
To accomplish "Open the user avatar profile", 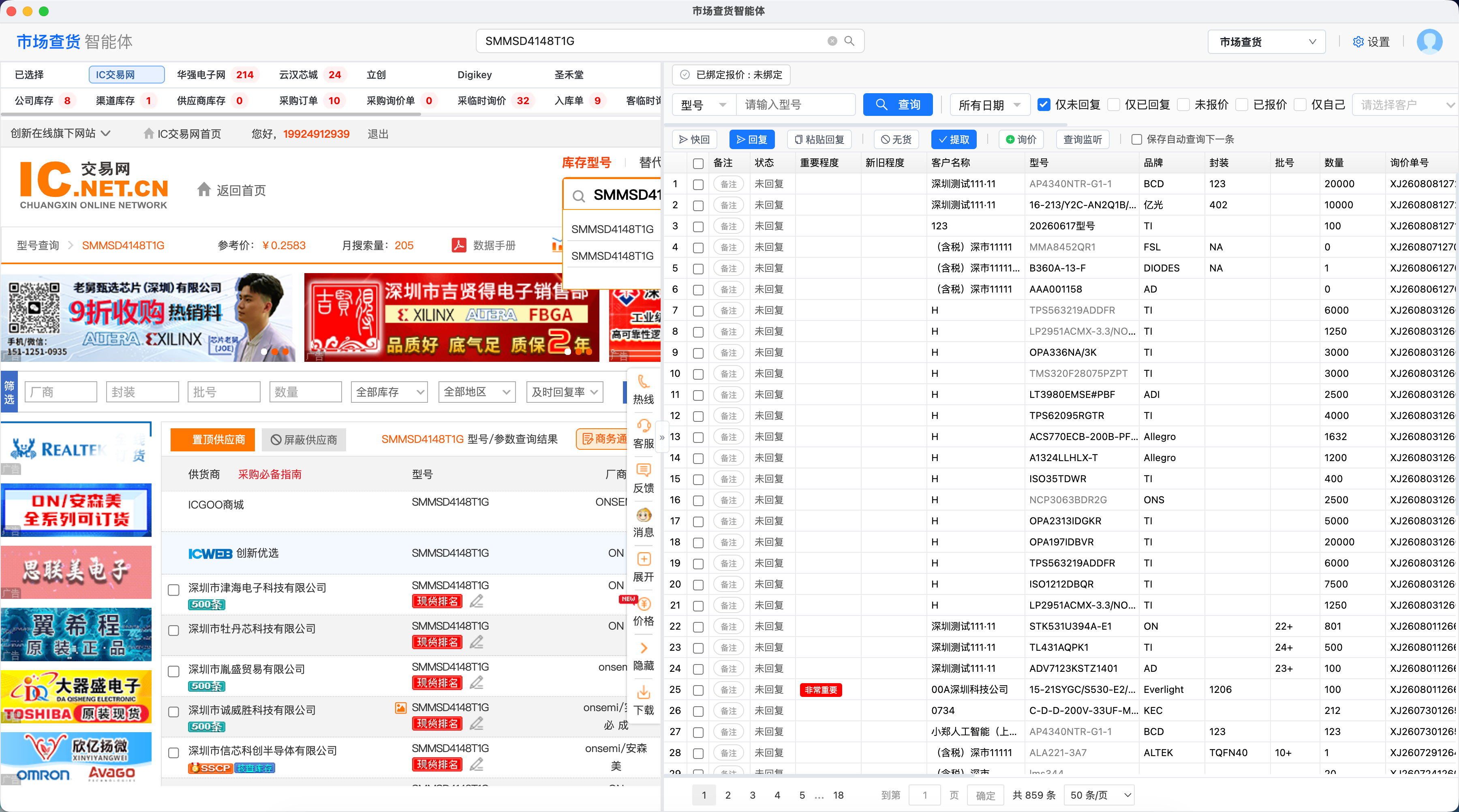I will [1429, 41].
